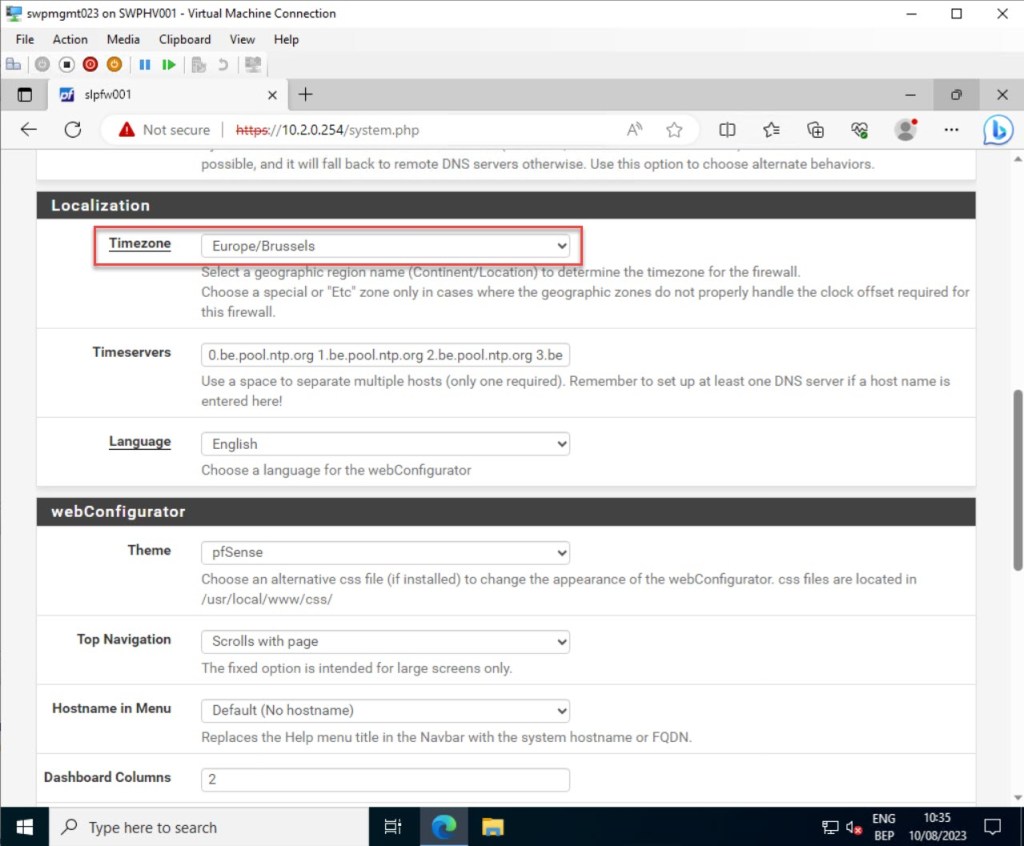The width and height of the screenshot is (1024, 846).
Task: Open Edge split screen view
Action: coord(727,130)
